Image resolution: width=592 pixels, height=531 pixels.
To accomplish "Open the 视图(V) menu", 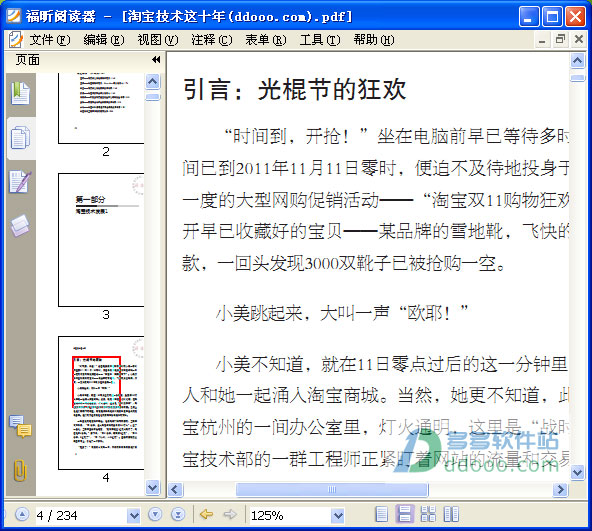I will pyautogui.click(x=157, y=40).
